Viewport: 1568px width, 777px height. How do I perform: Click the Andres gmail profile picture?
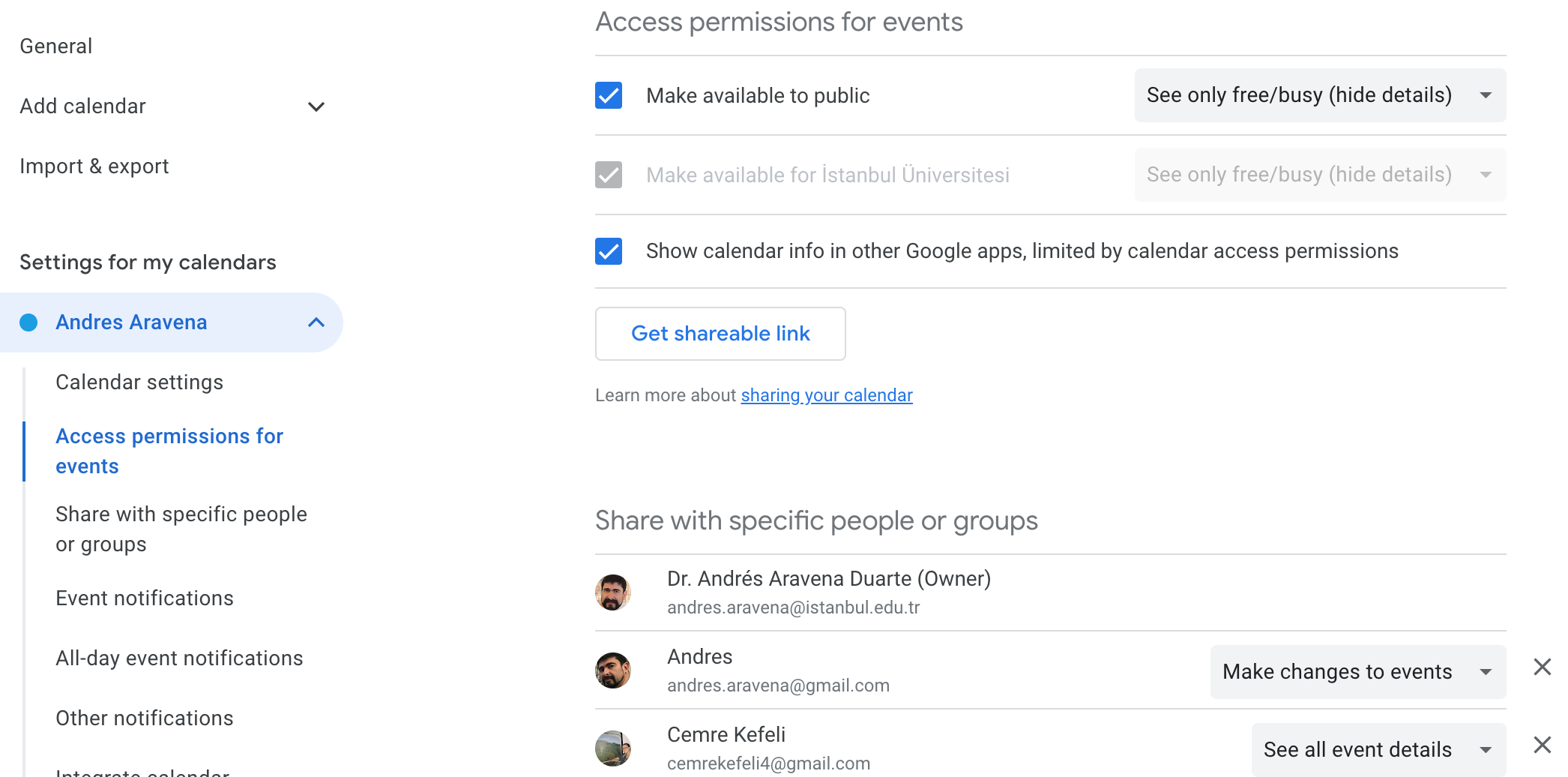[612, 670]
